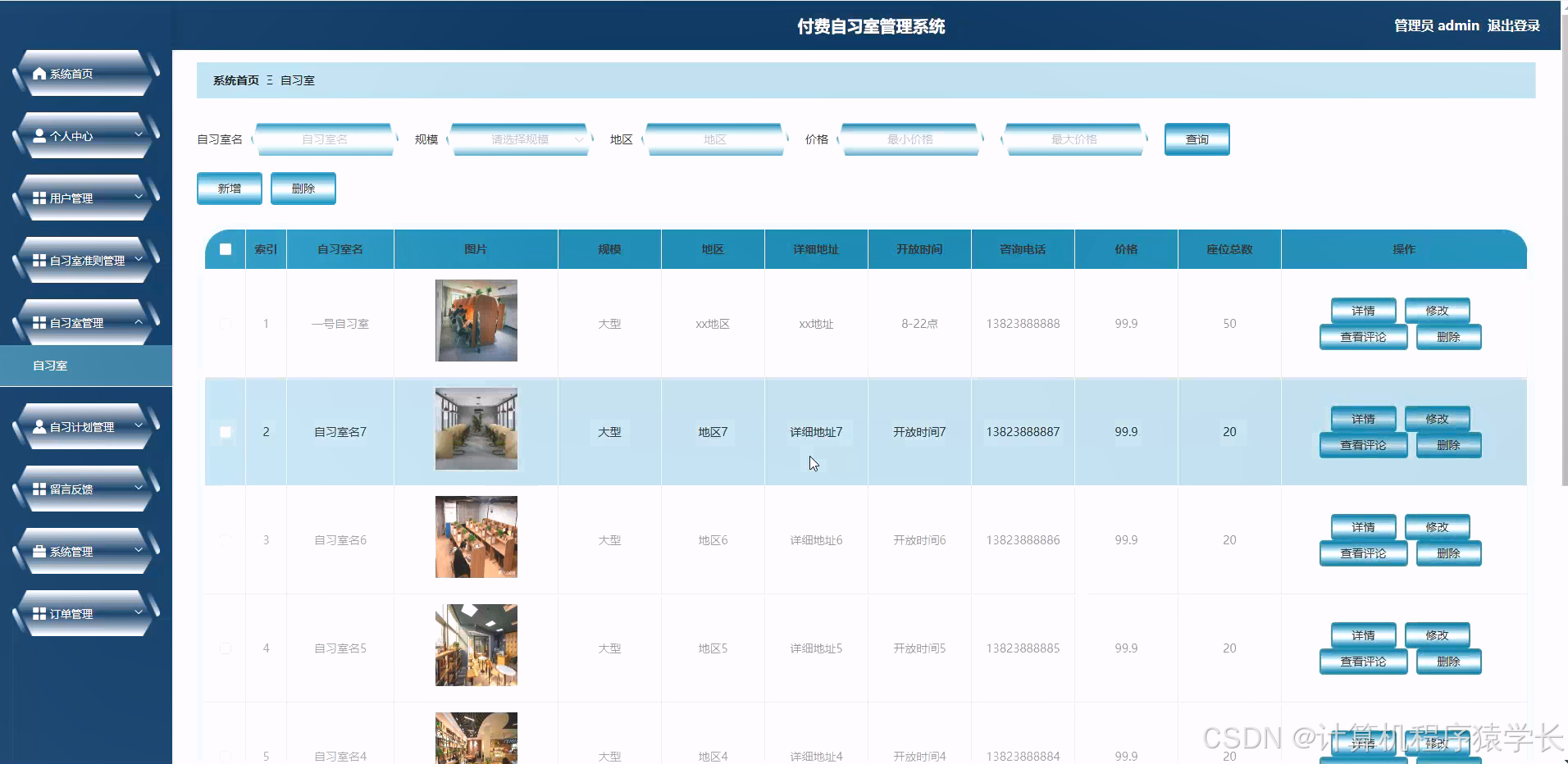Focus the 最大价格 input field

pyautogui.click(x=1074, y=139)
